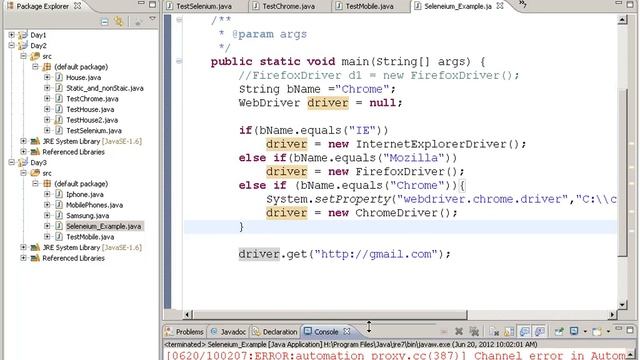Select TestSelenium.java in the tree
This screenshot has height=360, width=640.
point(94,131)
